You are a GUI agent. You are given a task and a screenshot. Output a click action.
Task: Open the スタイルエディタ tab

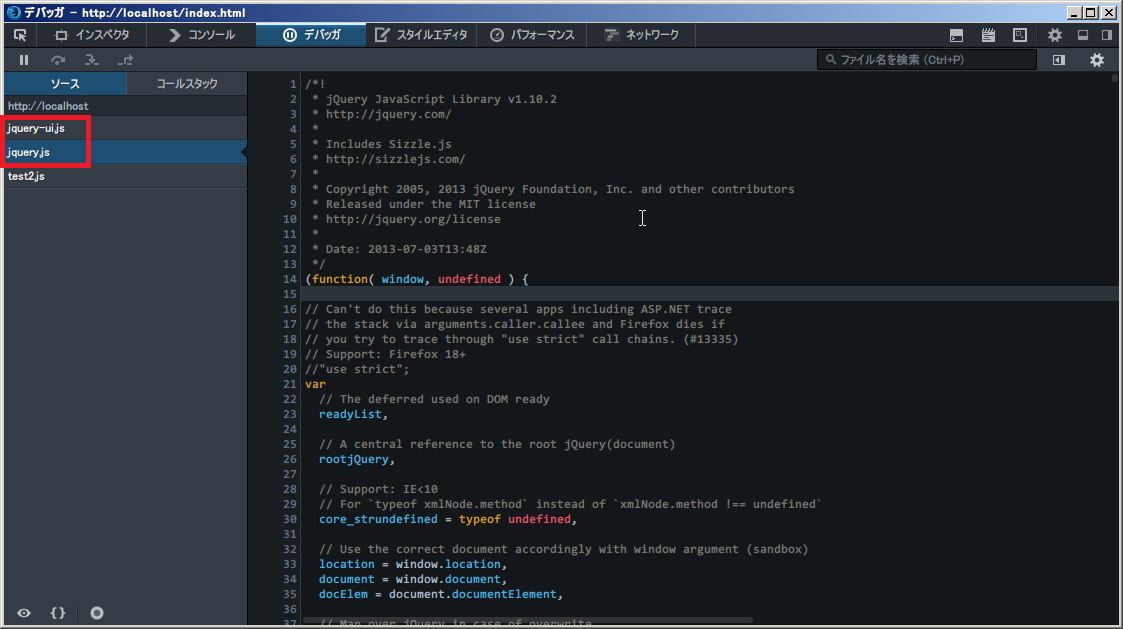421,35
